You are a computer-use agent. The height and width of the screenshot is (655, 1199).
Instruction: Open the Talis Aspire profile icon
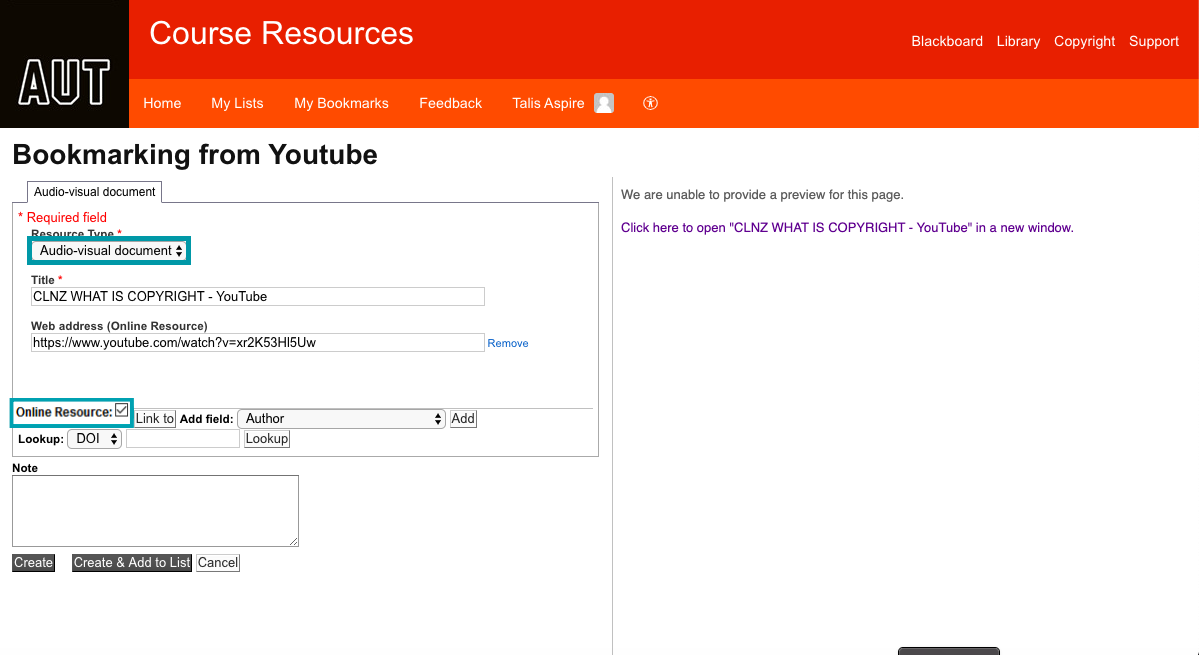click(602, 103)
